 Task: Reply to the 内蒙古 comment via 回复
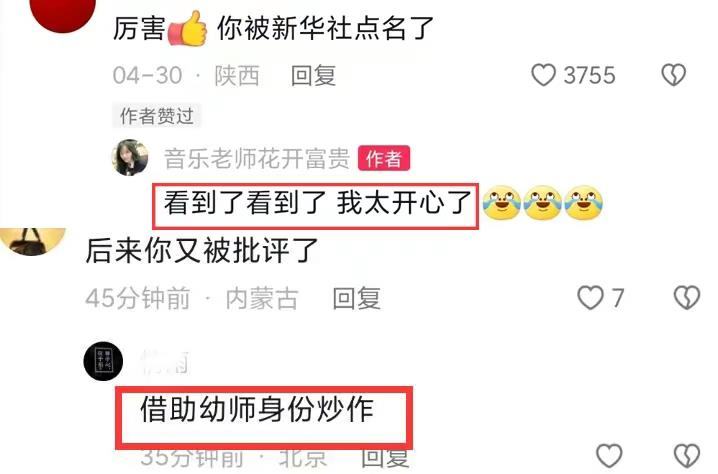pos(357,298)
